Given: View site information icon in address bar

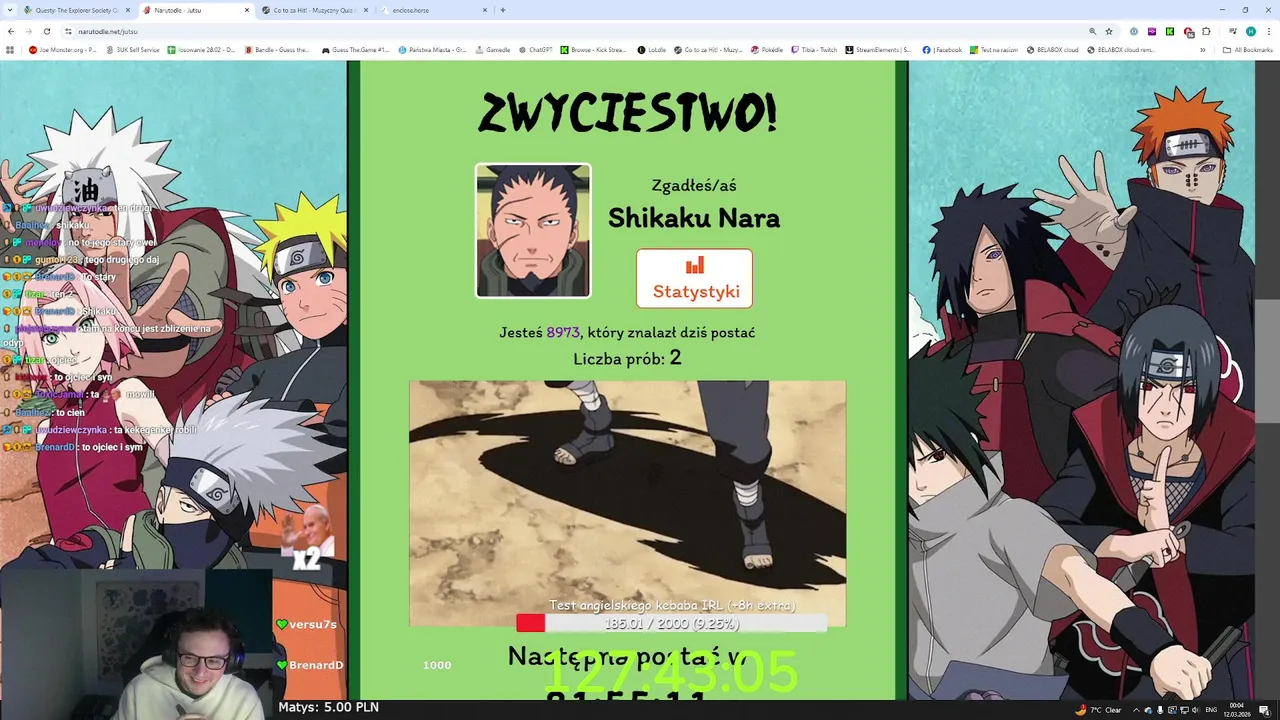Looking at the screenshot, I should (68, 31).
